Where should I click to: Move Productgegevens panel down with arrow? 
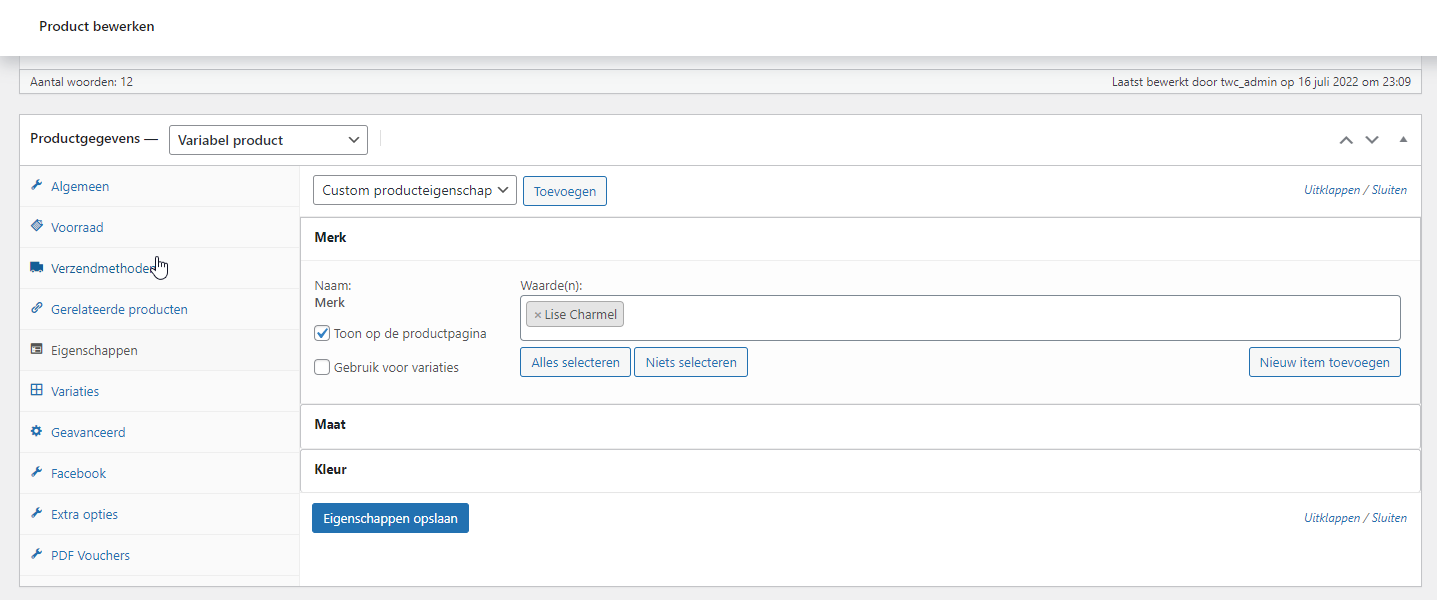pos(1372,140)
